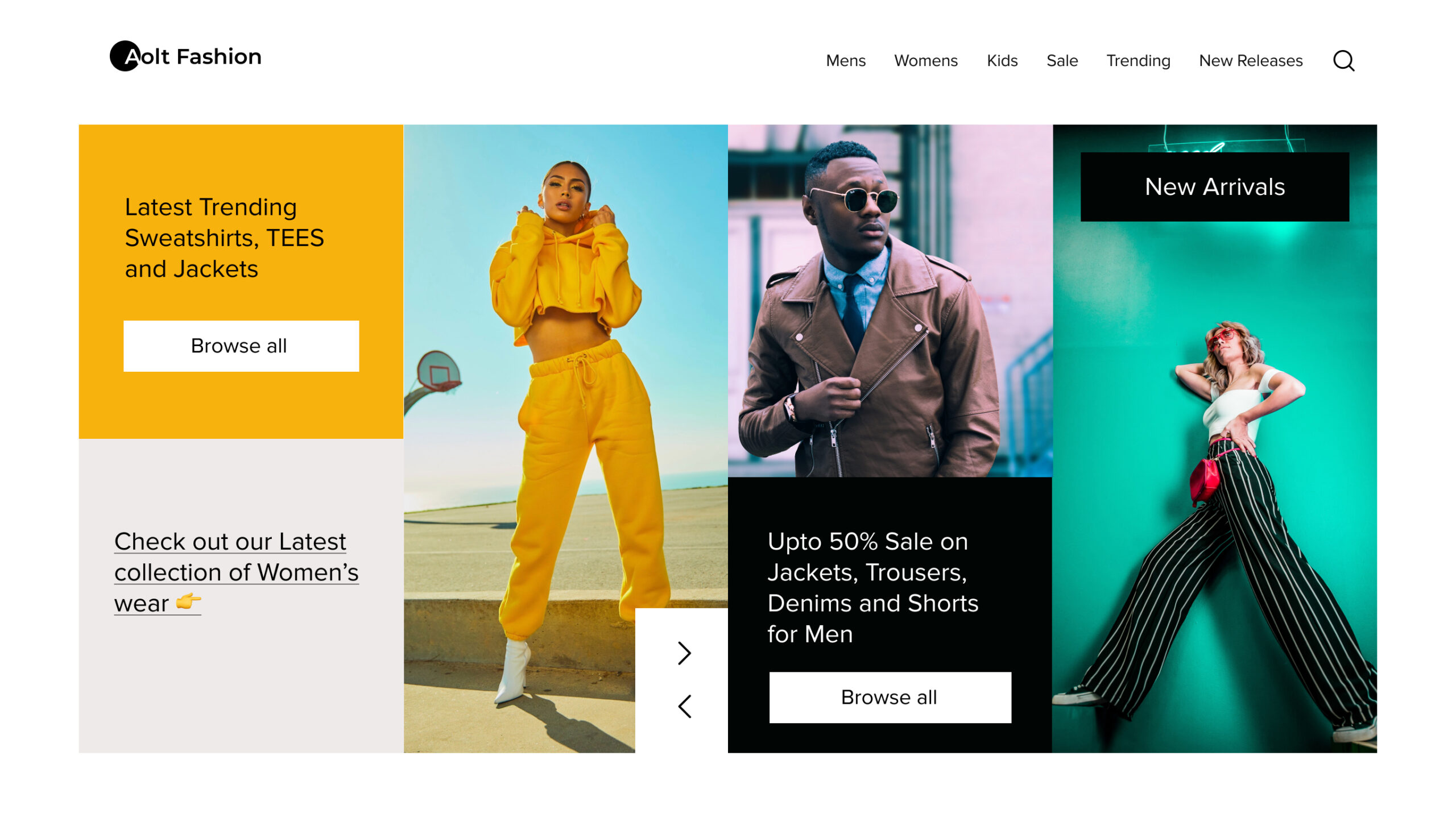Image resolution: width=1456 pixels, height=818 pixels.
Task: Click the Latest Trending Sweatshirts heading
Action: tap(224, 238)
